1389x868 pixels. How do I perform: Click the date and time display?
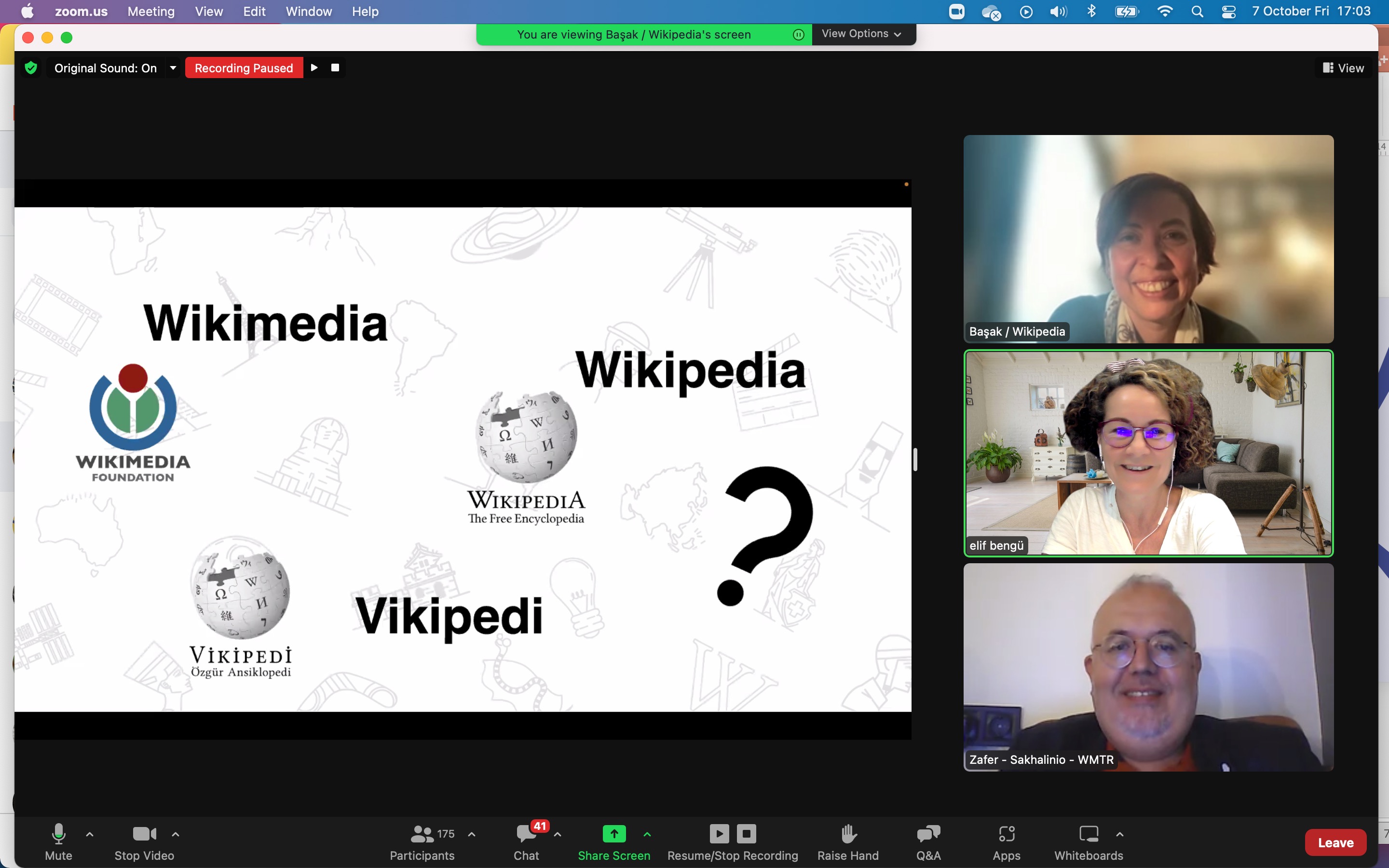pos(1311,12)
